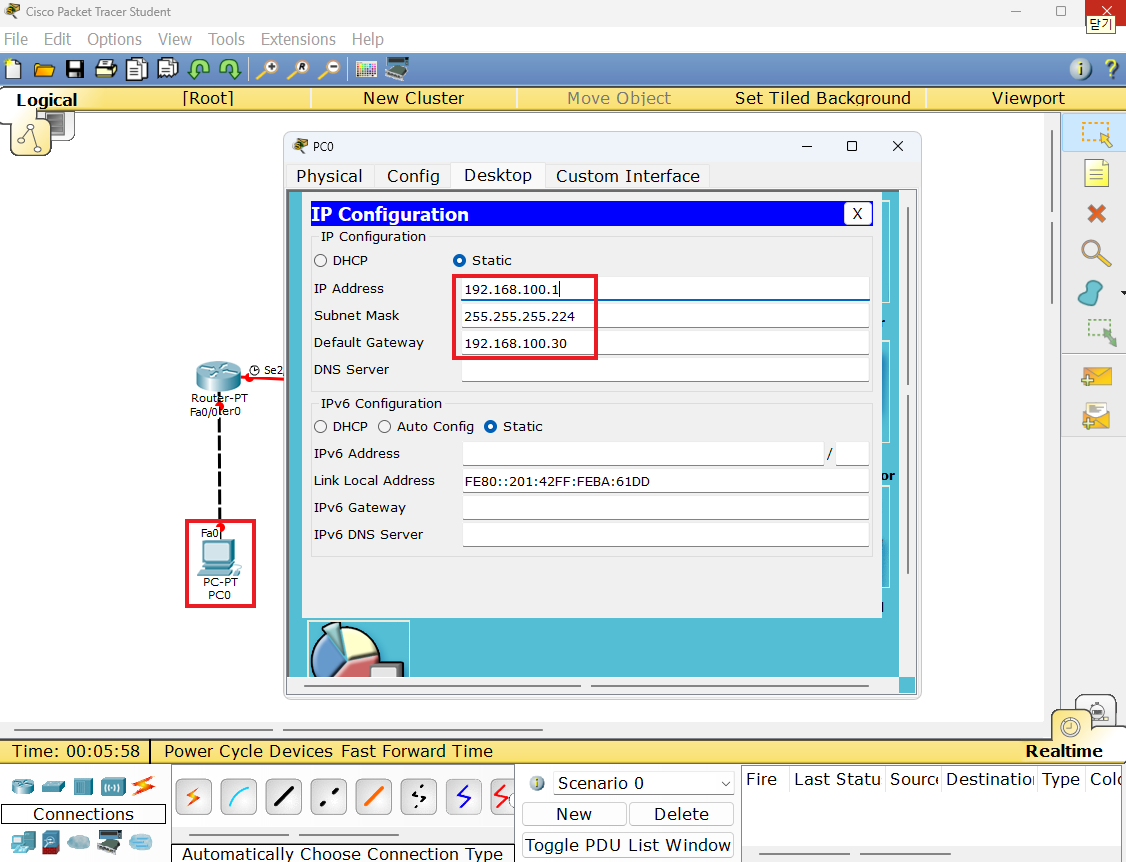Reset zoom with the R magnifier icon
The image size is (1126, 862).
pos(298,69)
